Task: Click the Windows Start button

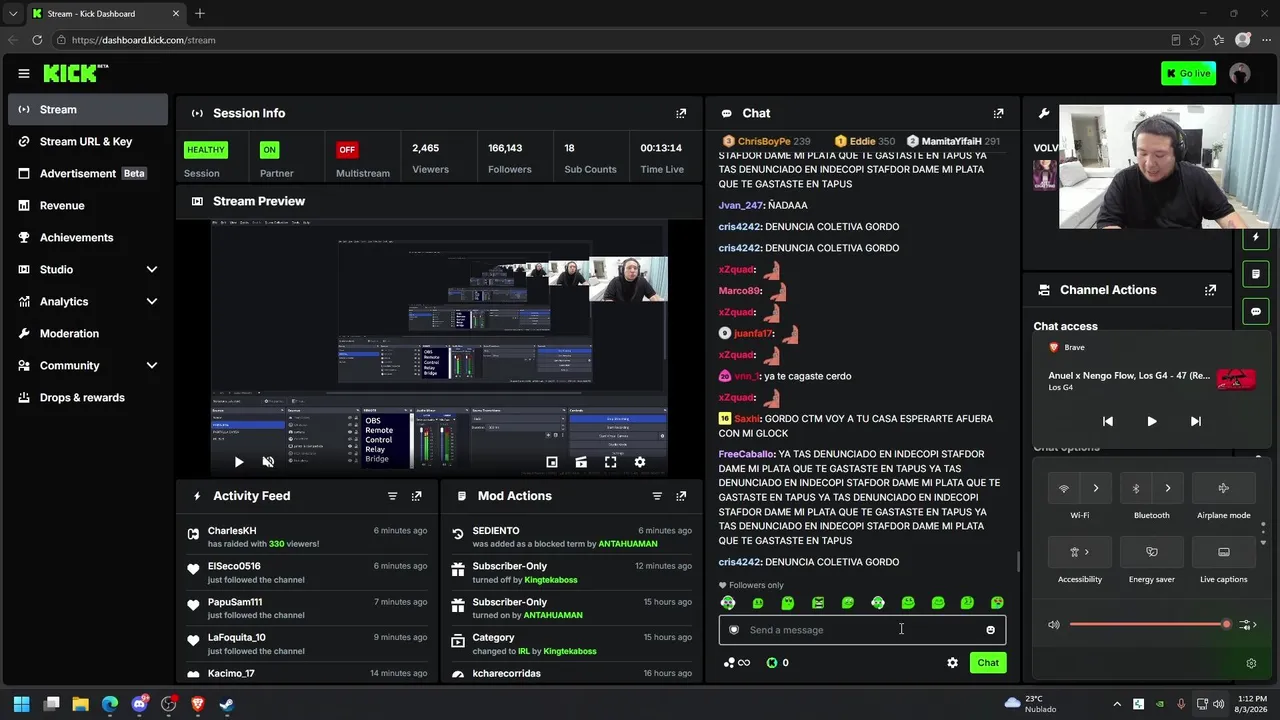Action: [x=22, y=704]
